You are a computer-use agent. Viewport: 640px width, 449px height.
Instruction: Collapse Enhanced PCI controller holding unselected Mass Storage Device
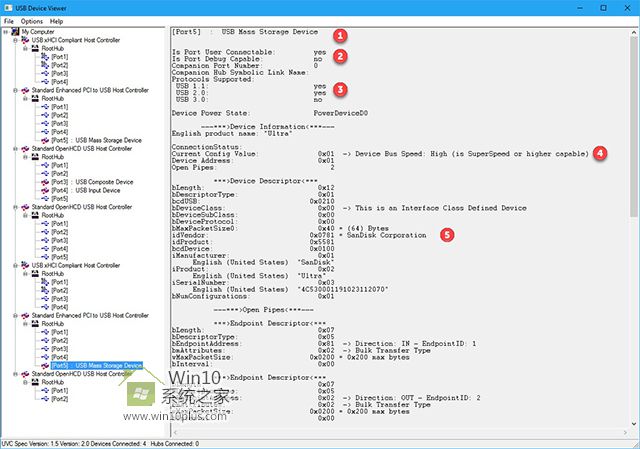tap(16, 90)
